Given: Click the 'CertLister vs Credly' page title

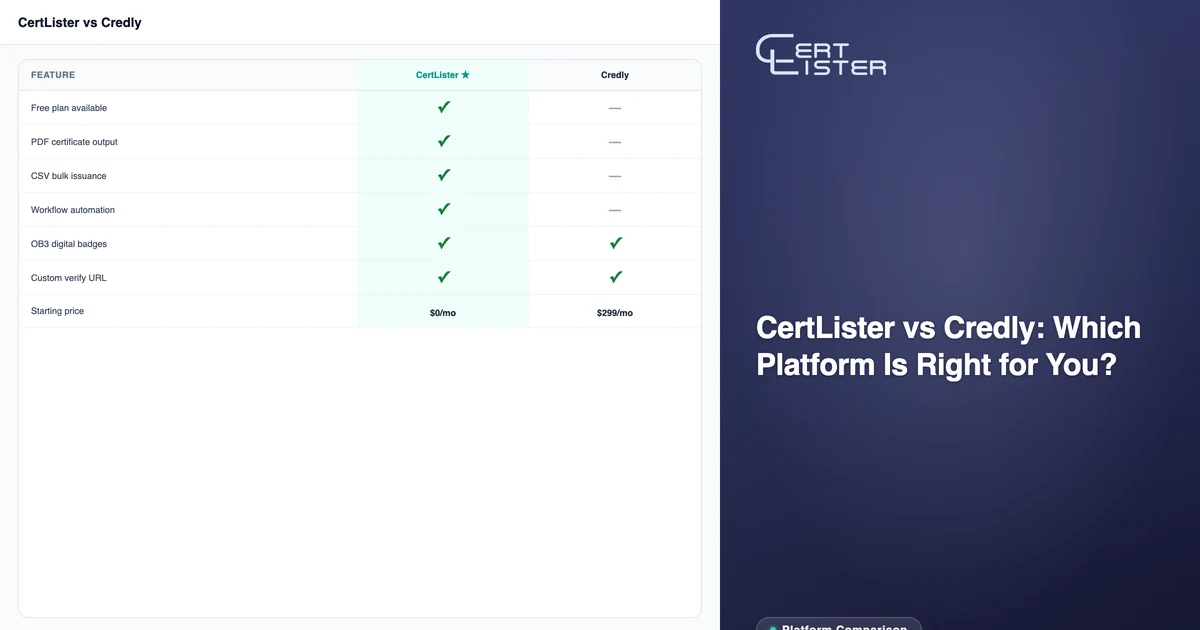Looking at the screenshot, I should pos(80,22).
